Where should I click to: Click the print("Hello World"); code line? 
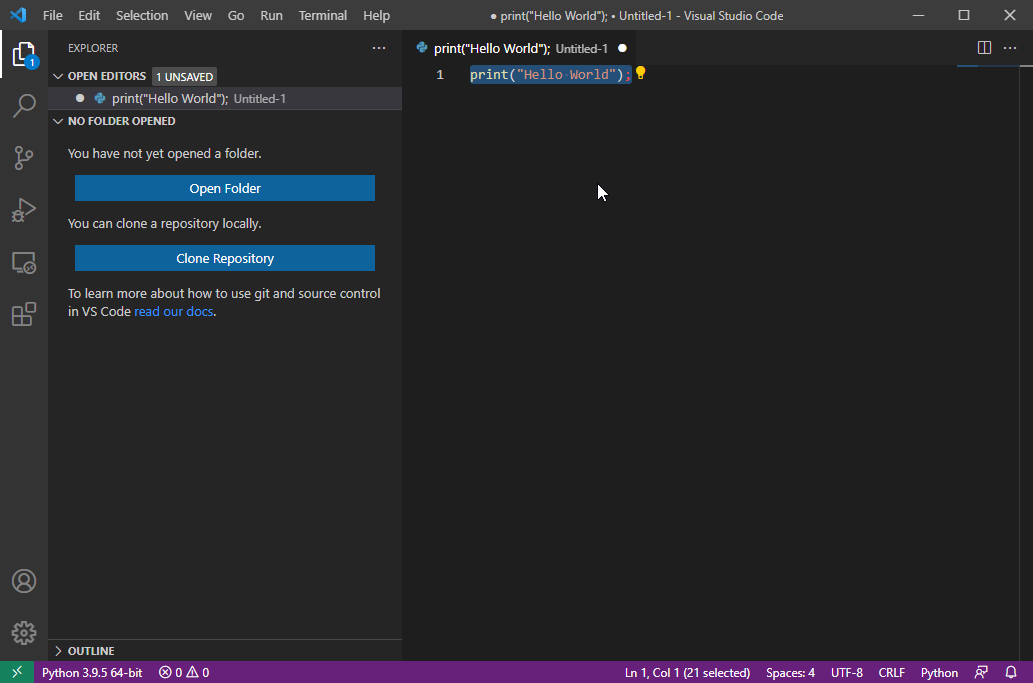(x=551, y=74)
